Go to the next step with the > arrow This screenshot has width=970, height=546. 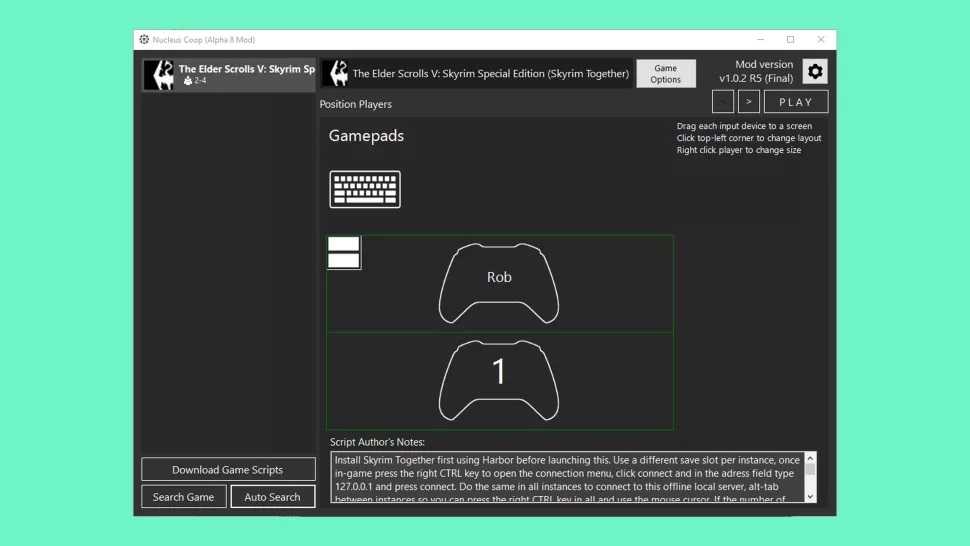749,102
